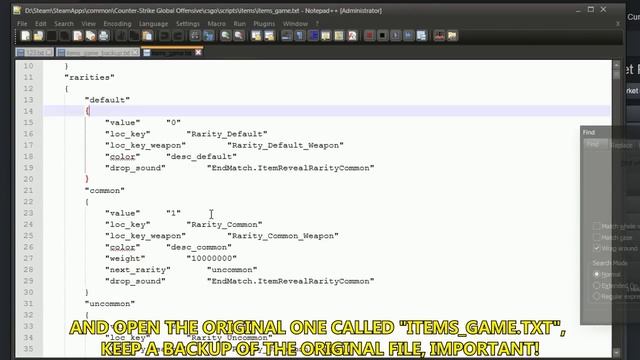Open the ? help menu
The height and width of the screenshot is (360, 640).
(317, 24)
